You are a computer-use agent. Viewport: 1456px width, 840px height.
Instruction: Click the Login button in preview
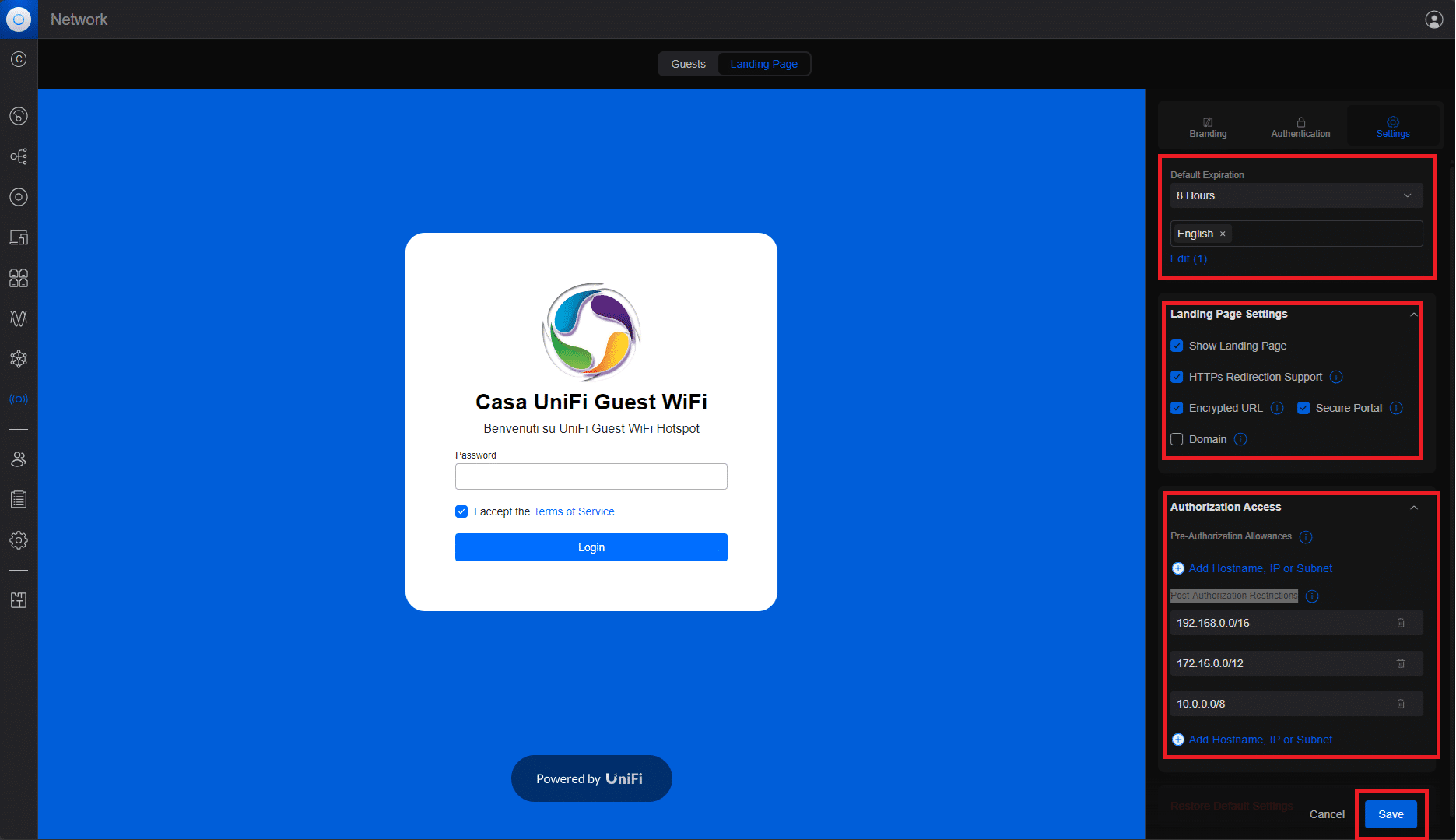tap(591, 547)
